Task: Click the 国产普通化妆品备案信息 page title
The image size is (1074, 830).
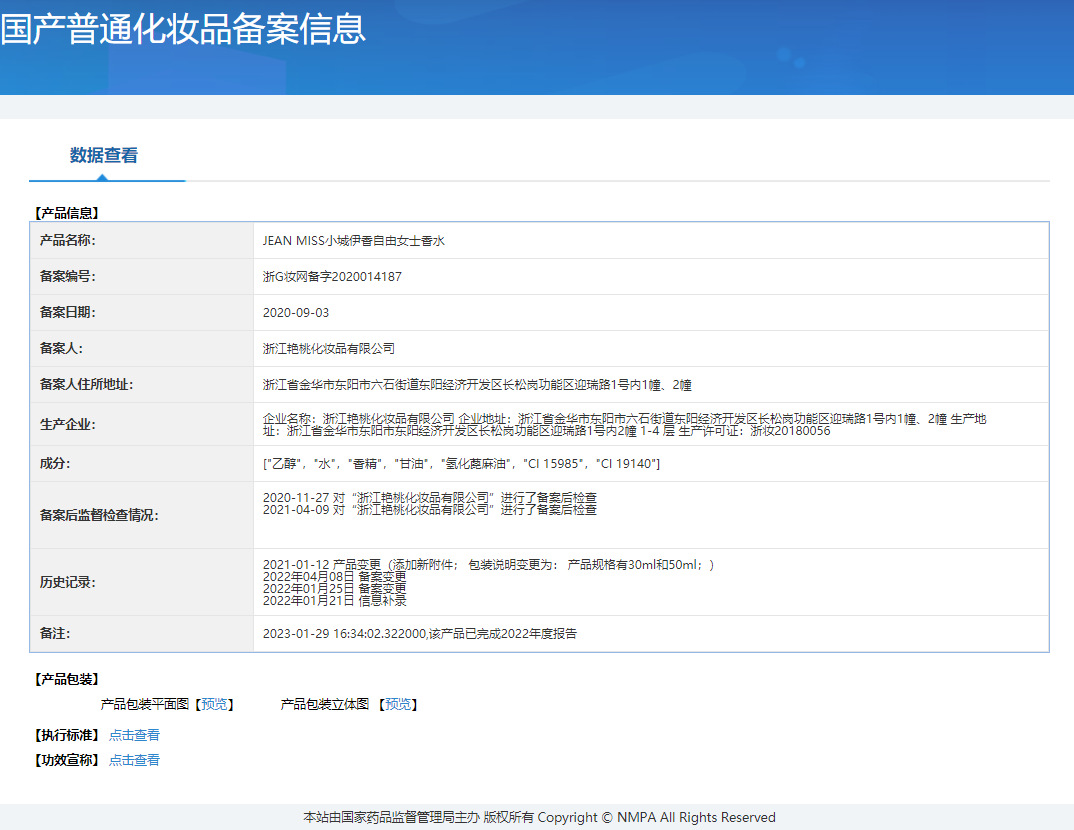Action: [x=183, y=28]
